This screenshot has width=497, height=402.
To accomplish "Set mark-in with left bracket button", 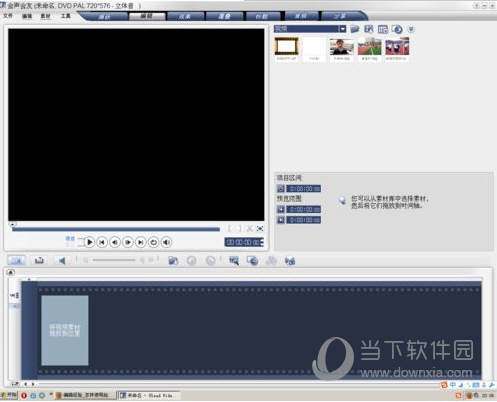I will (x=230, y=229).
